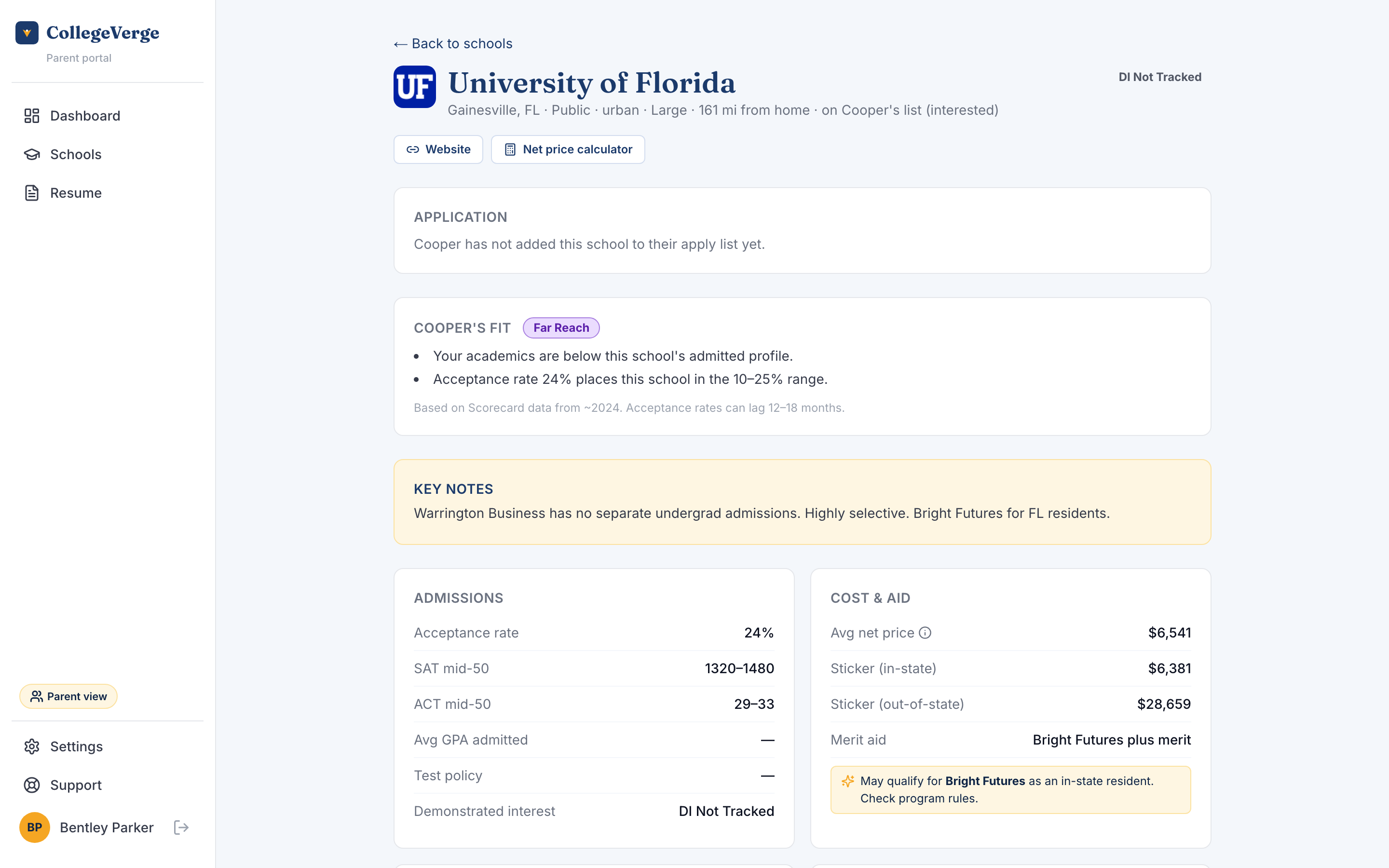Click the Avg net price $6,541 value
The width and height of the screenshot is (1389, 868).
click(1169, 633)
